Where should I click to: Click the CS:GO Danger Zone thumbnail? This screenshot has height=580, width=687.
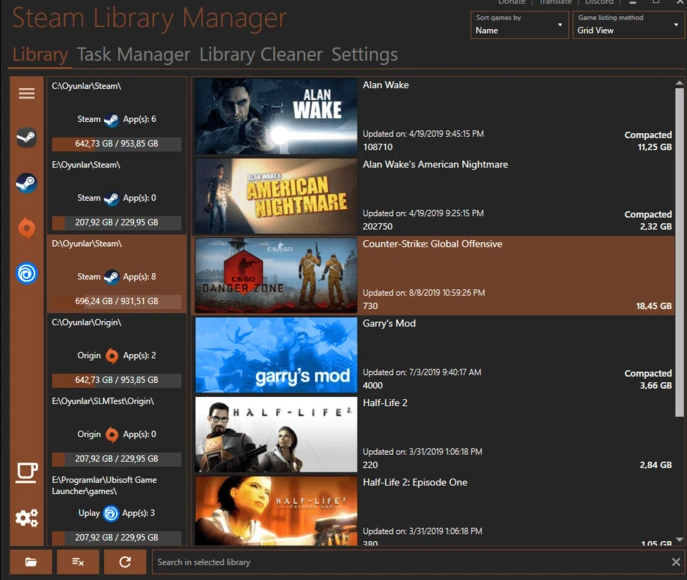[276, 275]
